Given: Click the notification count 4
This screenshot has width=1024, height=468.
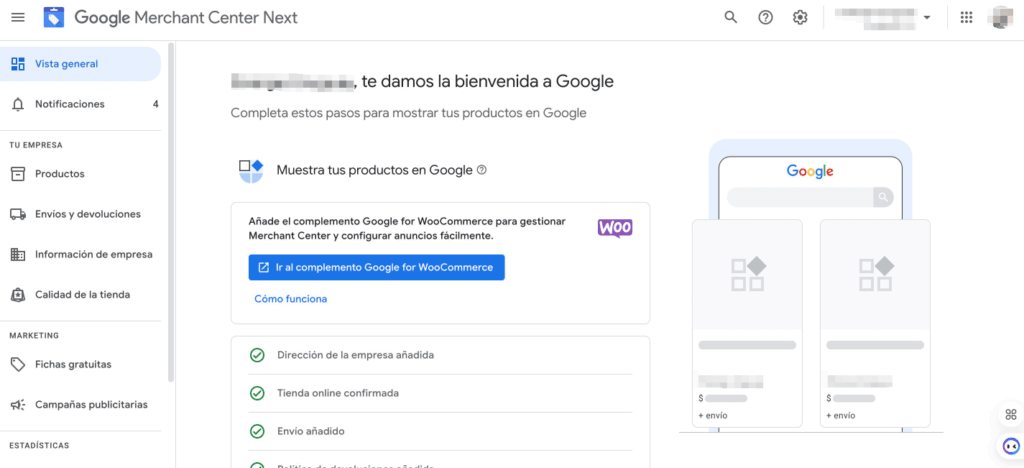Looking at the screenshot, I should click(155, 104).
